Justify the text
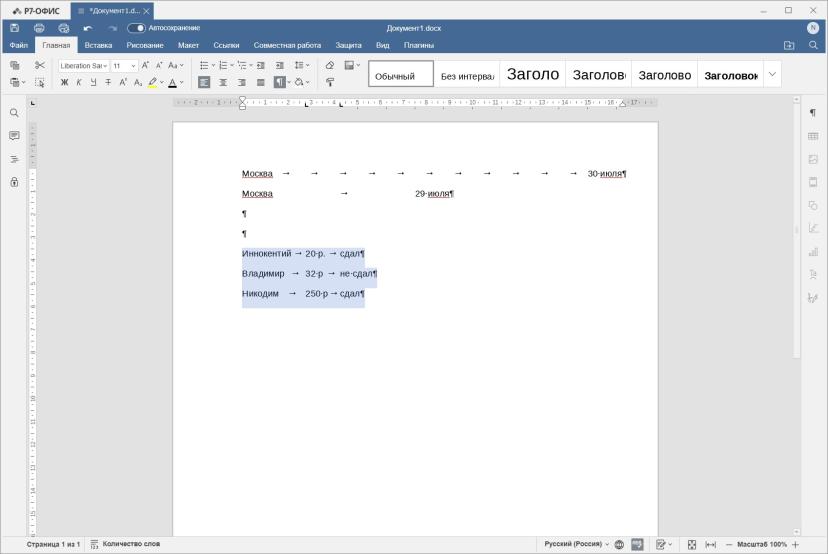 pos(261,82)
